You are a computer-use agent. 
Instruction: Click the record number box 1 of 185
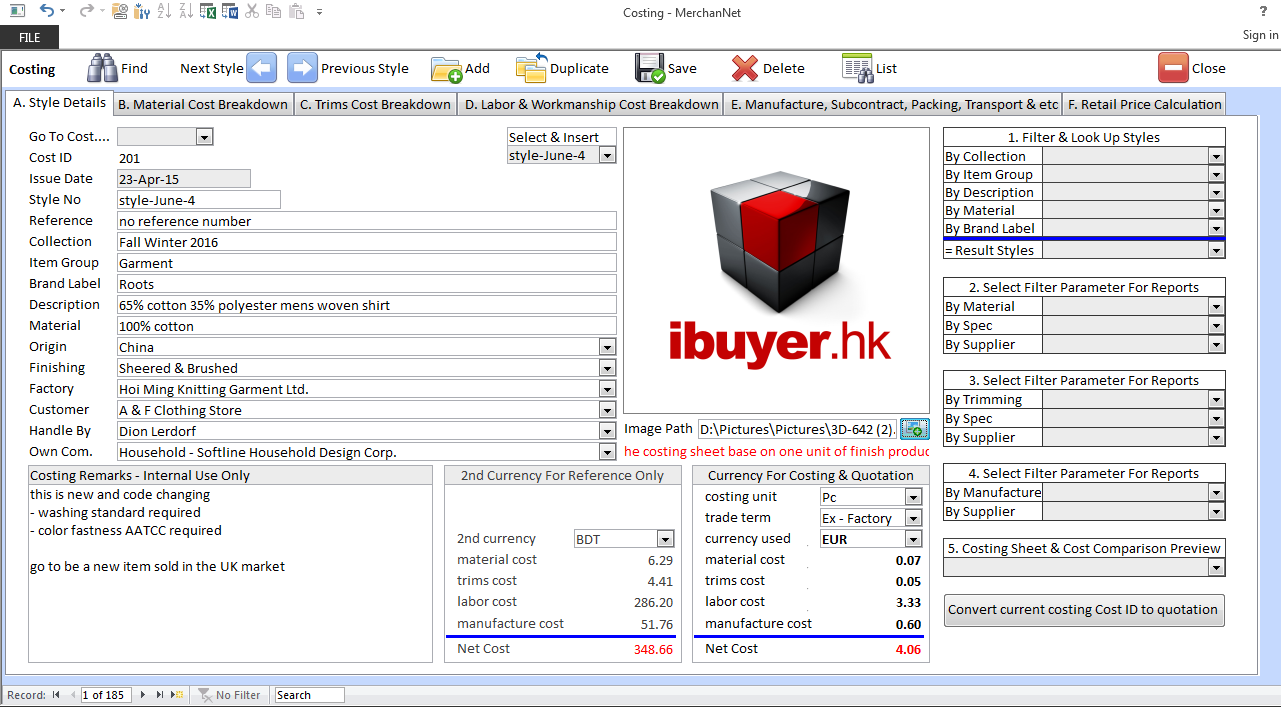coord(106,695)
